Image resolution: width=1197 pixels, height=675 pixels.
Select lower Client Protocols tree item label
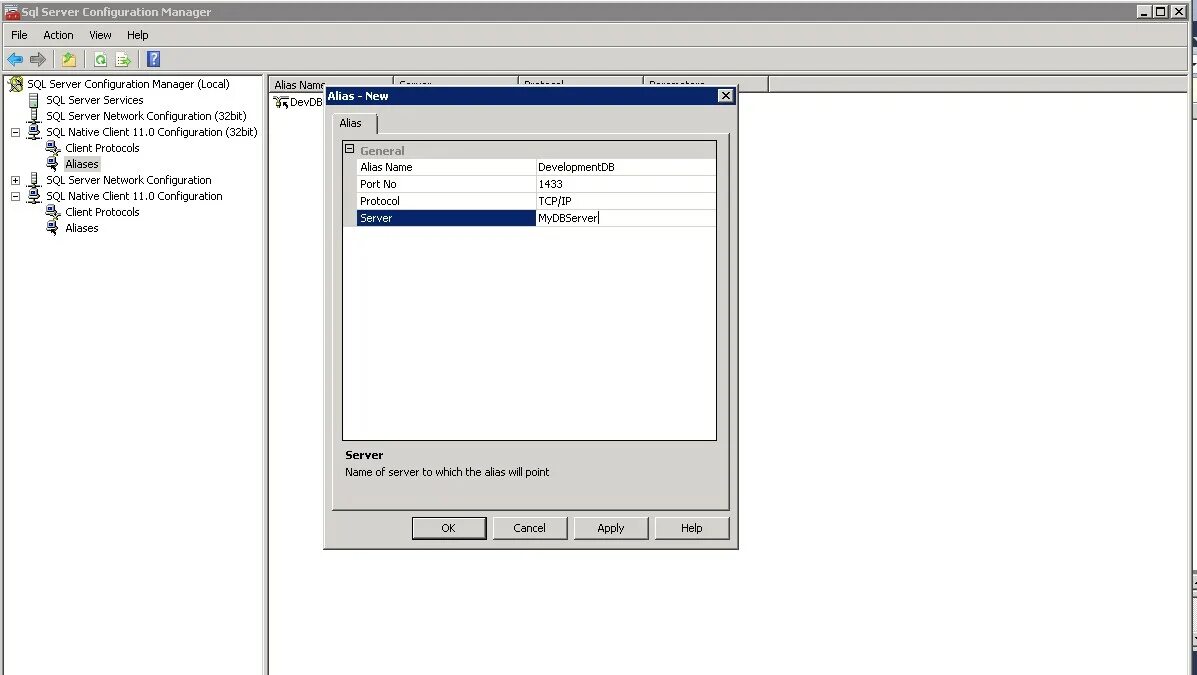coord(102,212)
